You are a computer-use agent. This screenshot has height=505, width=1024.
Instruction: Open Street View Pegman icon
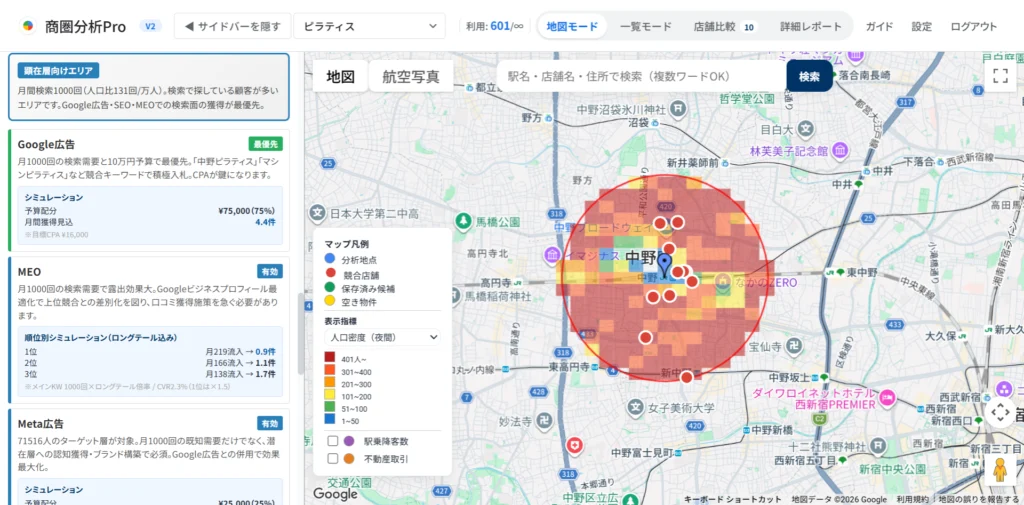(x=1000, y=470)
